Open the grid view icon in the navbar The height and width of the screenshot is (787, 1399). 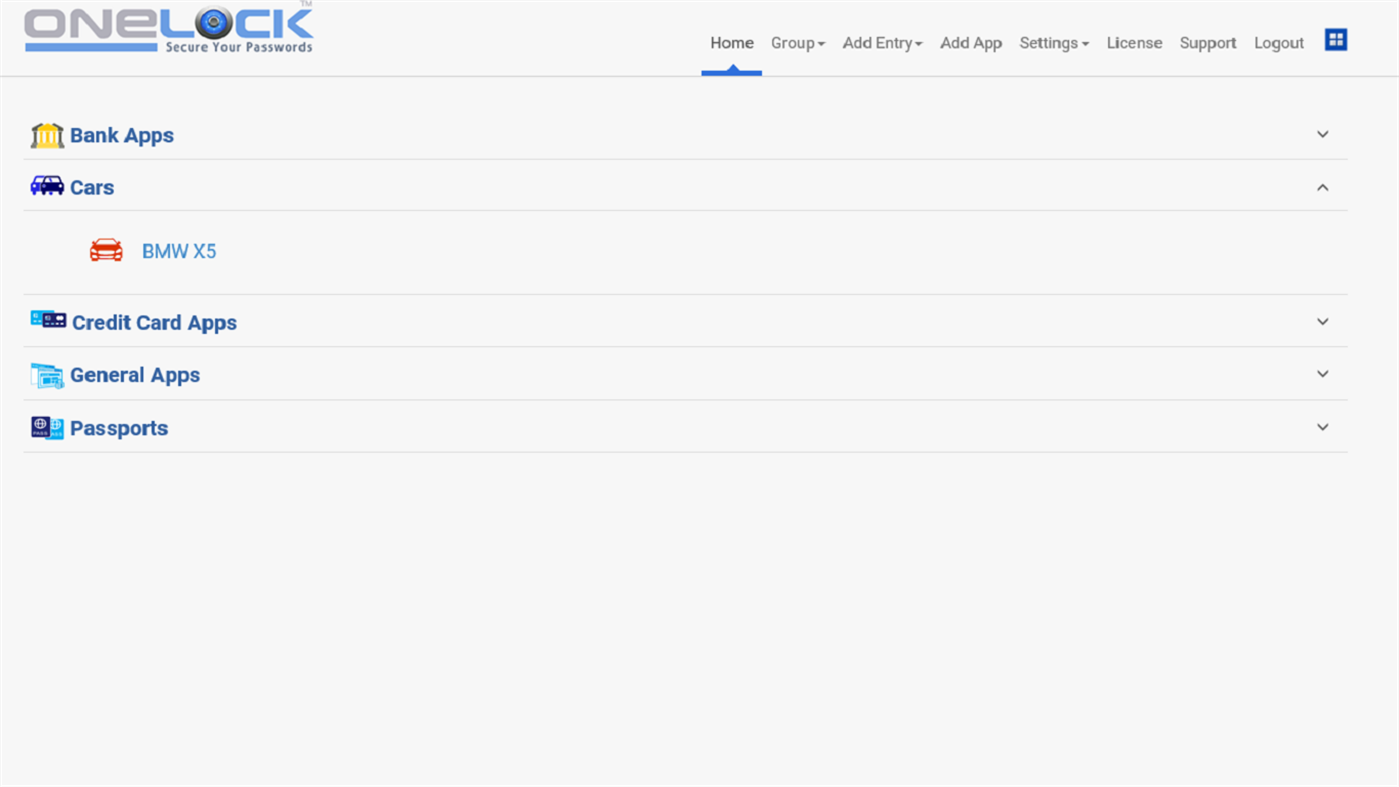[1335, 39]
